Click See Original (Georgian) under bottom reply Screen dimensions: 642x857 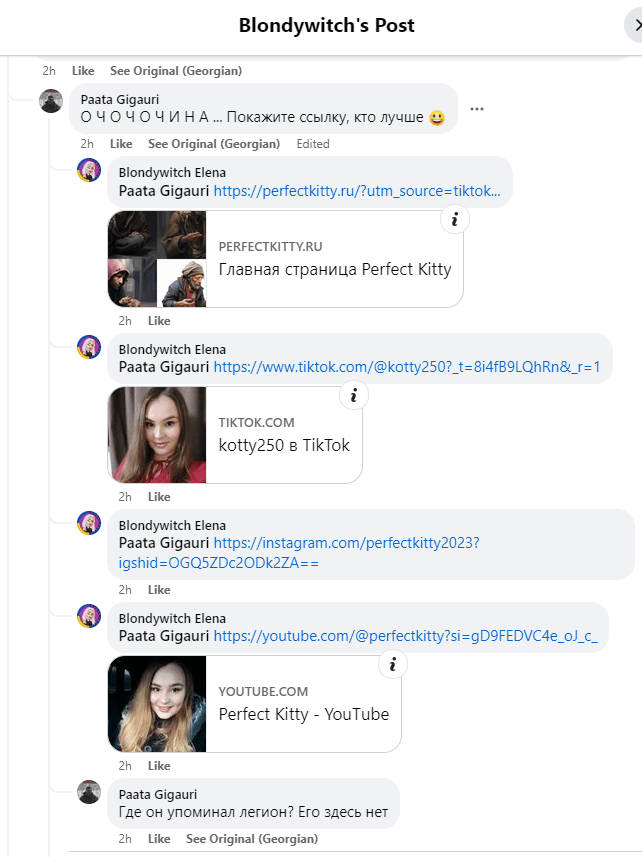[252, 839]
